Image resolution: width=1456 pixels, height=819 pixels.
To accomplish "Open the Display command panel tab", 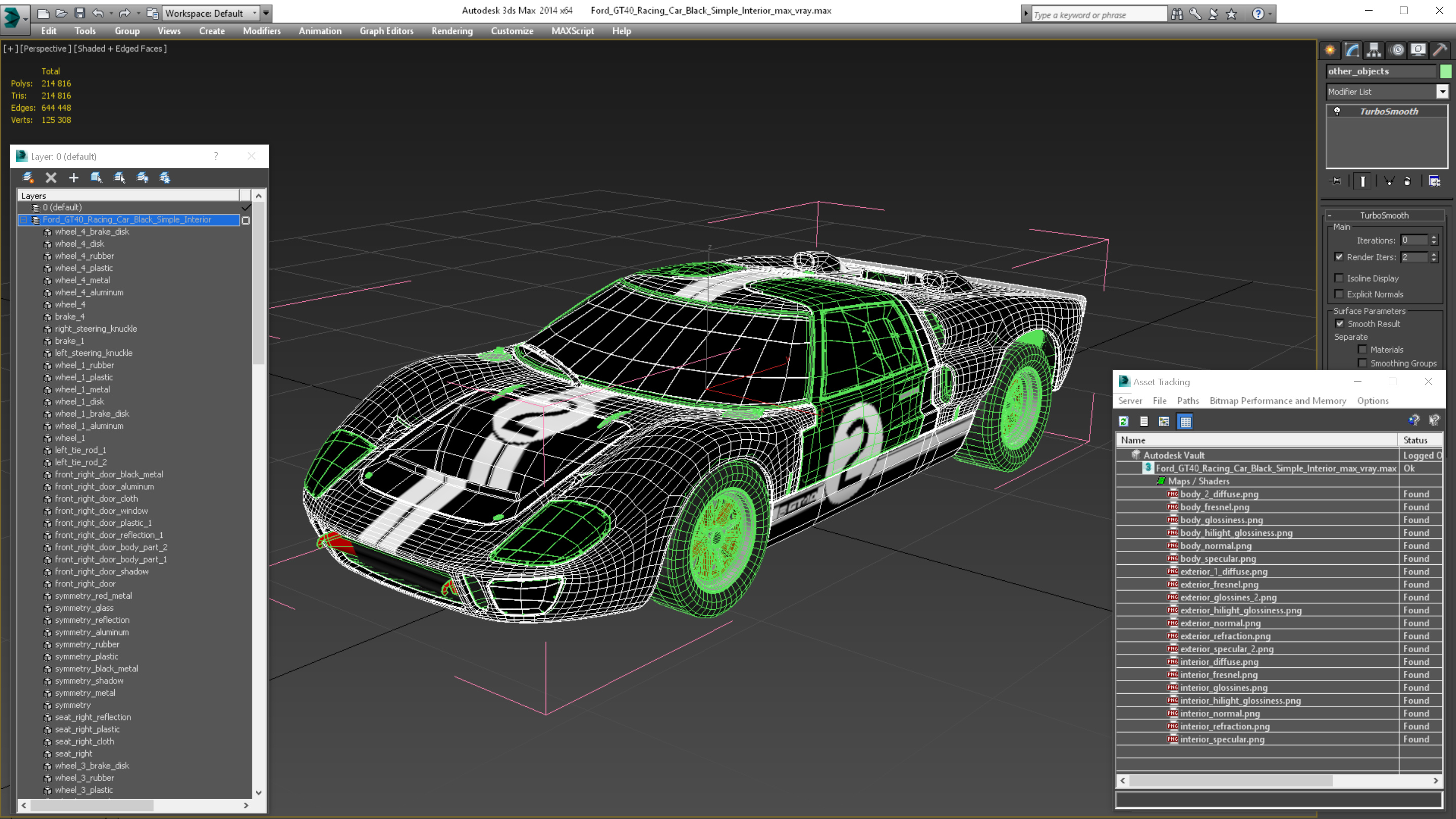I will click(1418, 50).
